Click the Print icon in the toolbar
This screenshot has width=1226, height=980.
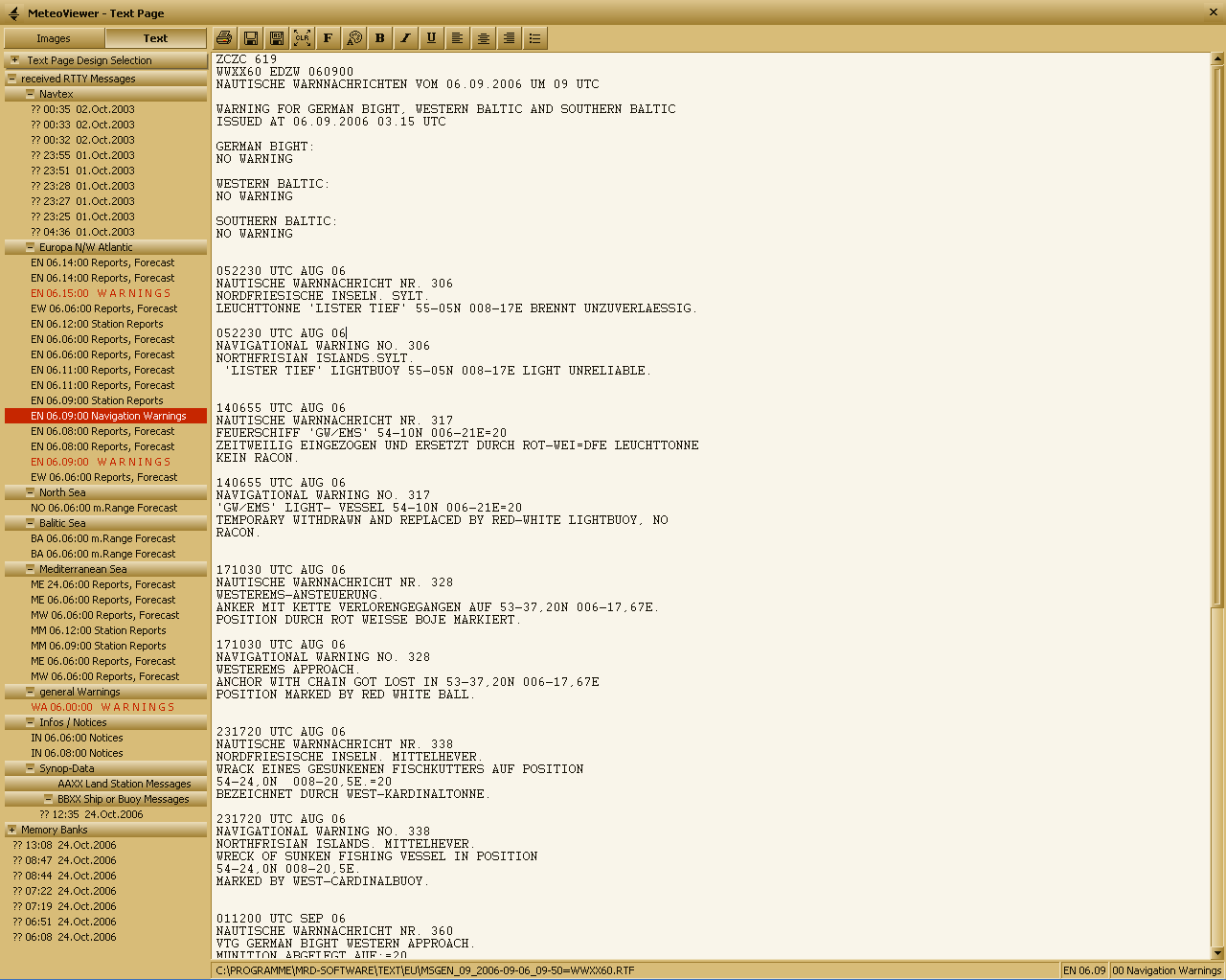click(224, 38)
